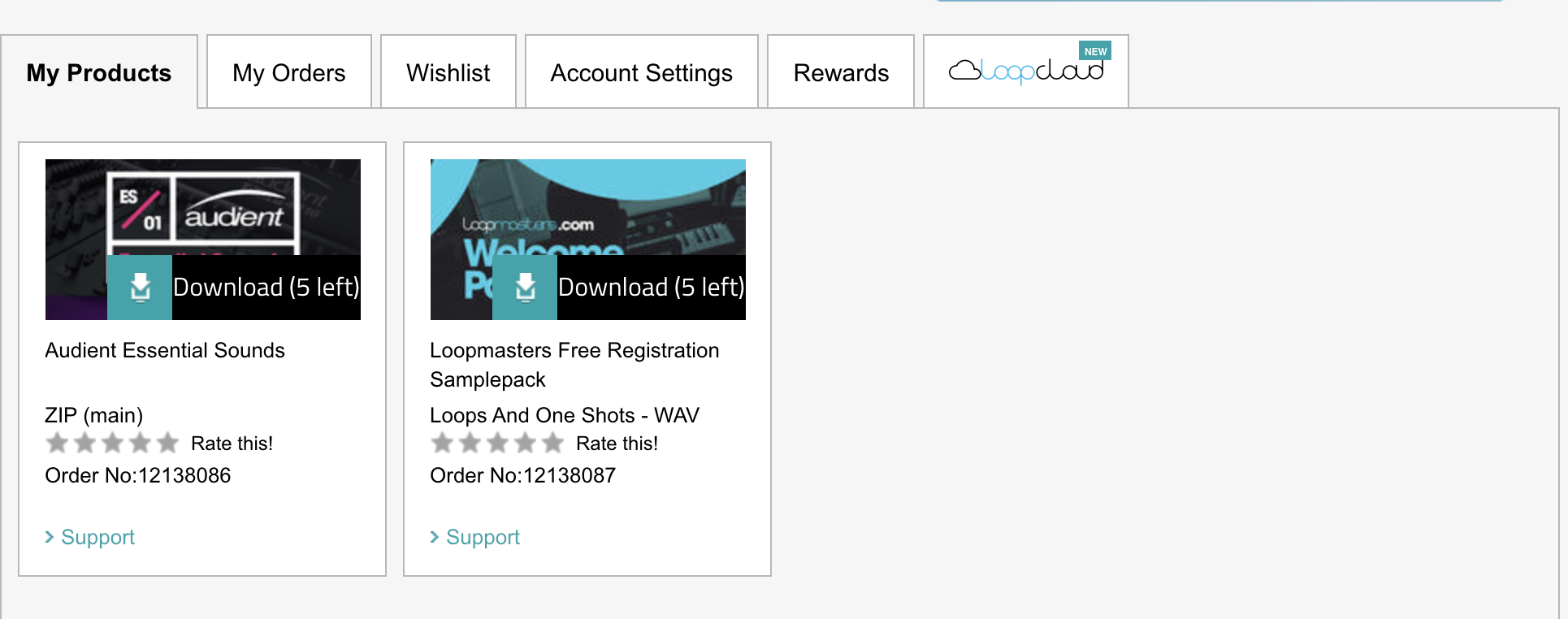Image resolution: width=1568 pixels, height=619 pixels.
Task: Click download icon on Loopmasters Free Registration Samplepack
Action: pyautogui.click(x=525, y=288)
